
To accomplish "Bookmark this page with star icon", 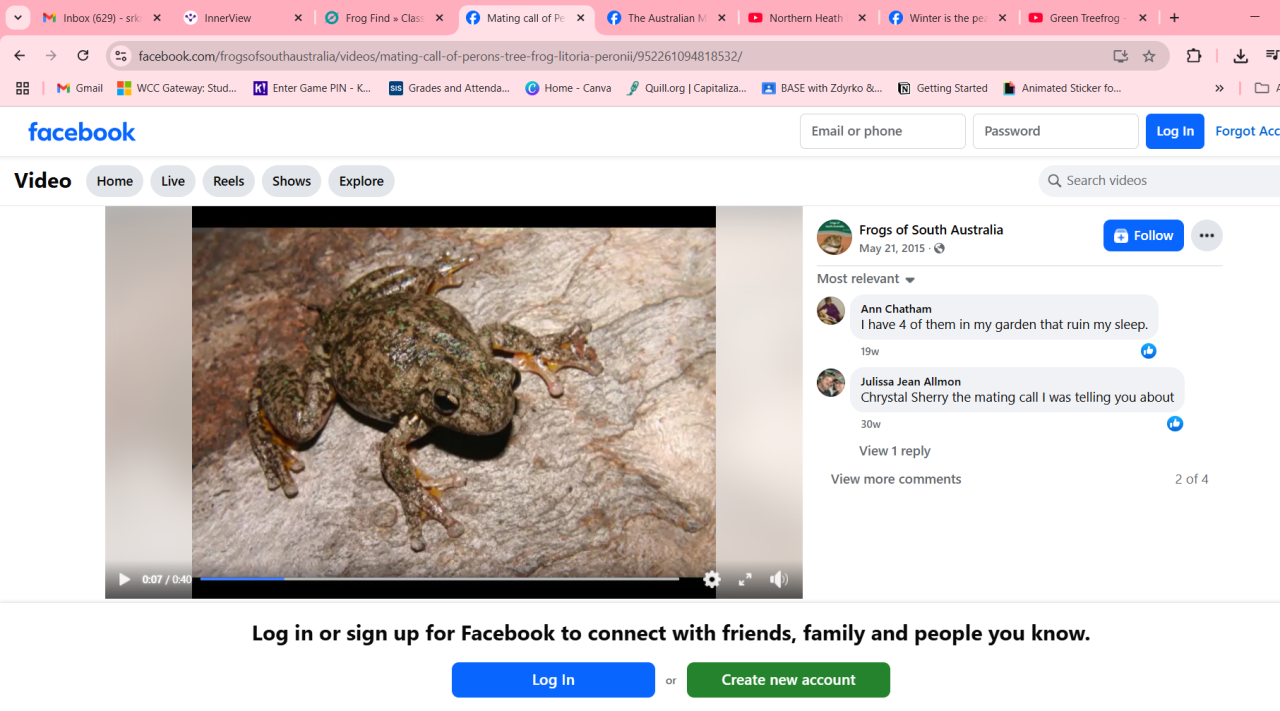I will pos(1149,56).
